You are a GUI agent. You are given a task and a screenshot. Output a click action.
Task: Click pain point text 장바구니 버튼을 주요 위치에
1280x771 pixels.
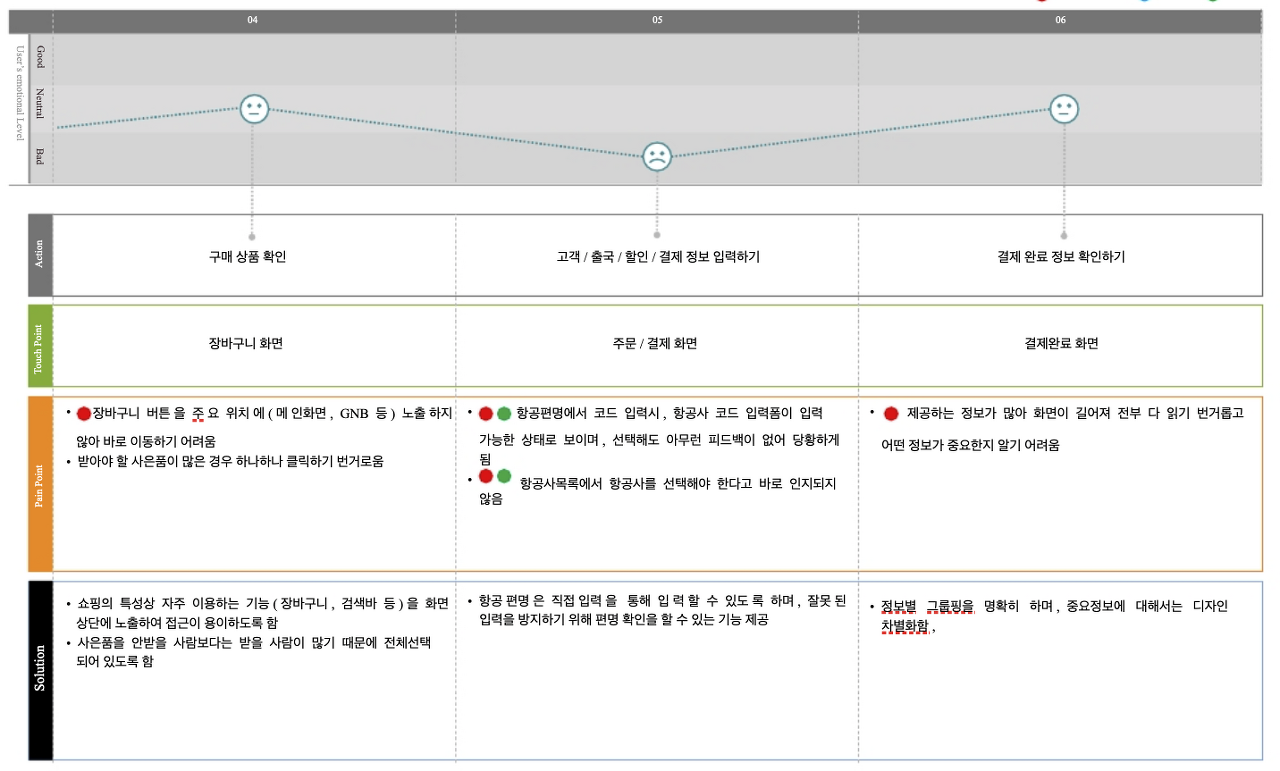[265, 426]
